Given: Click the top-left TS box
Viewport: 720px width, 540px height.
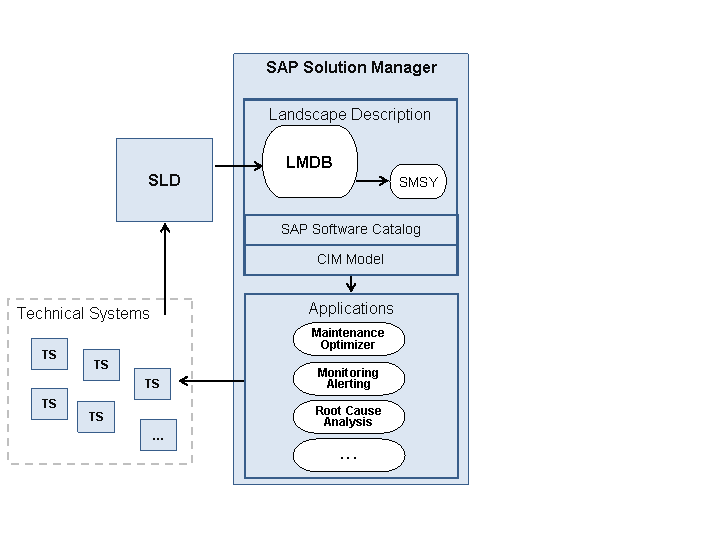Looking at the screenshot, I should click(x=49, y=355).
